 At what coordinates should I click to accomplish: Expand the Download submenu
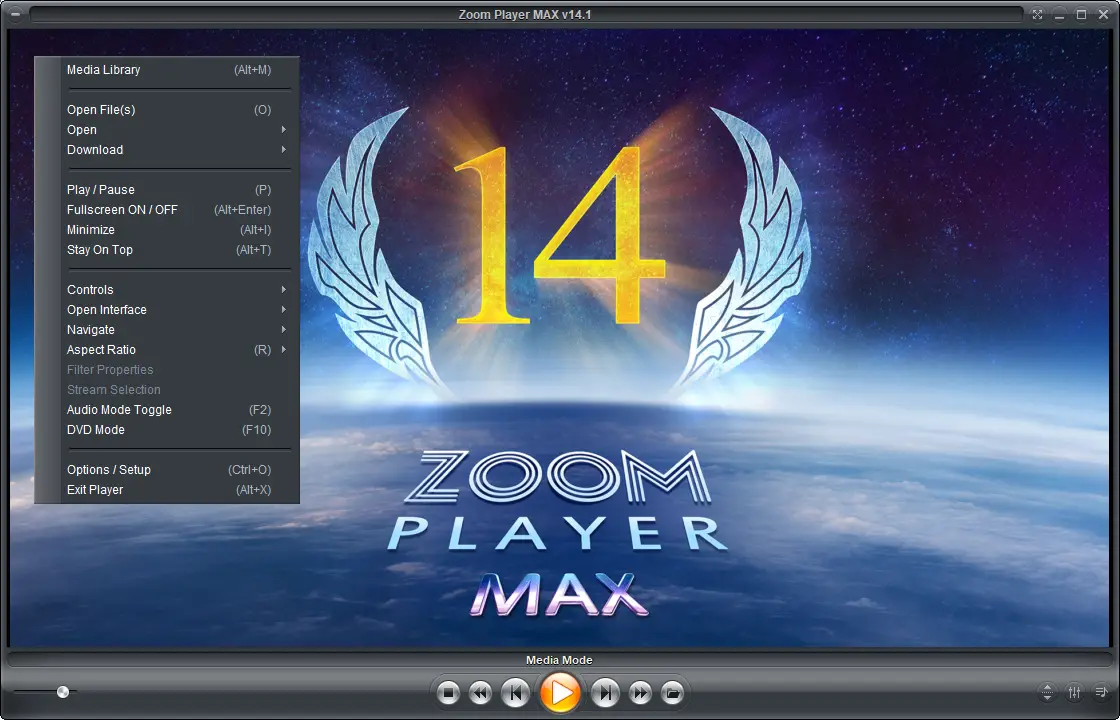pos(169,150)
